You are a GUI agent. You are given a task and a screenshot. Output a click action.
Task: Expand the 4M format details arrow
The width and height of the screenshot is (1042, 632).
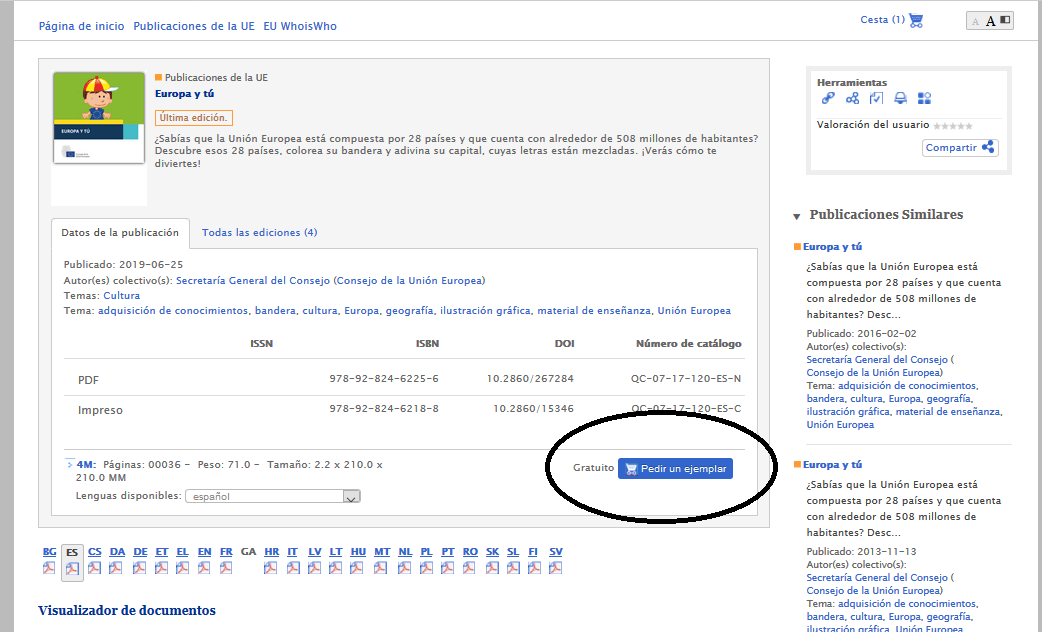tap(70, 465)
